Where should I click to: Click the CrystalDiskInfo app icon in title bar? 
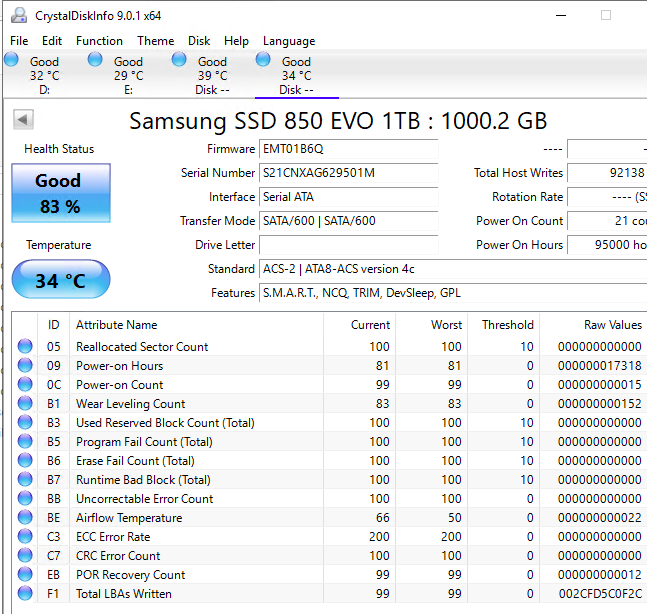pos(16,15)
